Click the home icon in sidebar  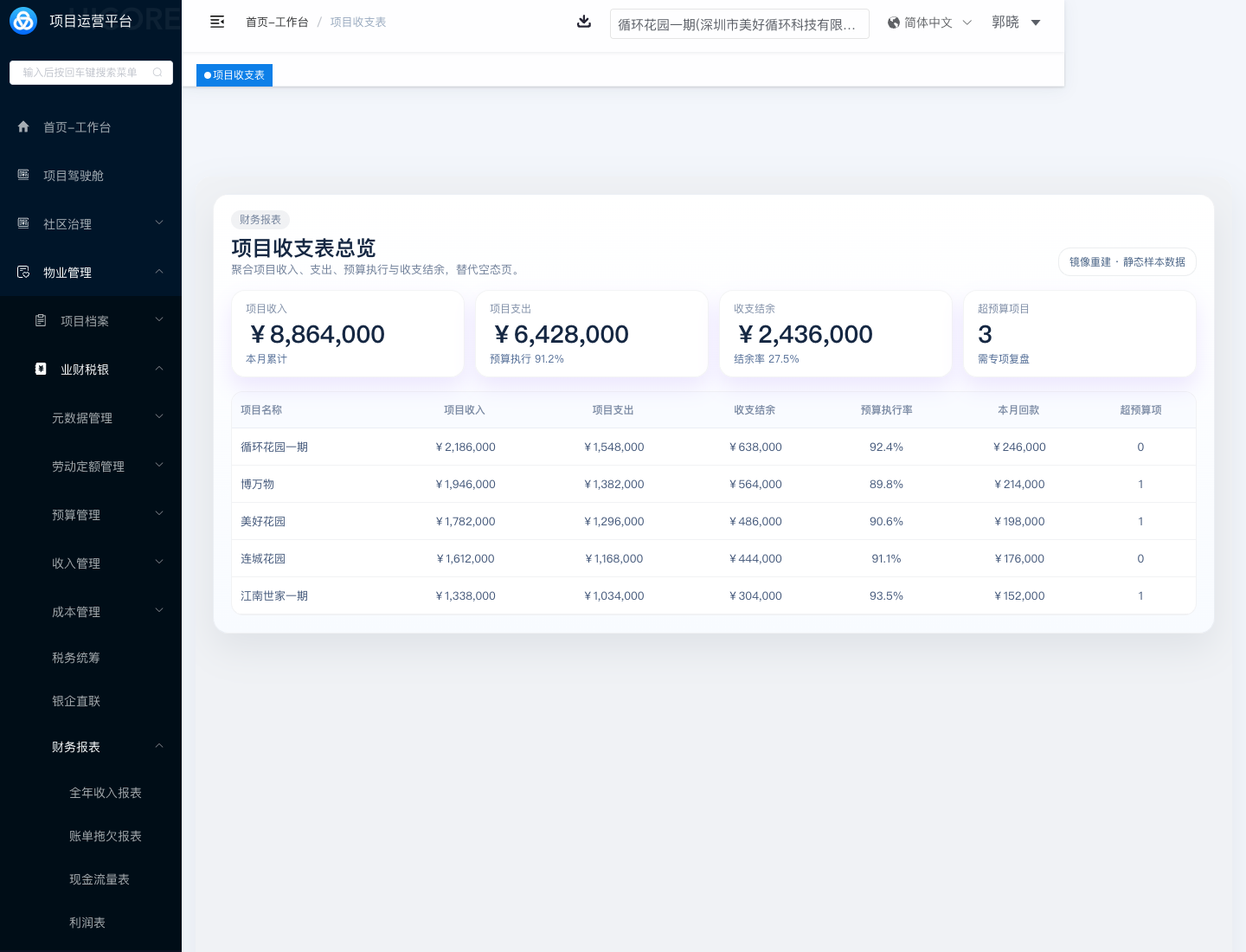(23, 127)
